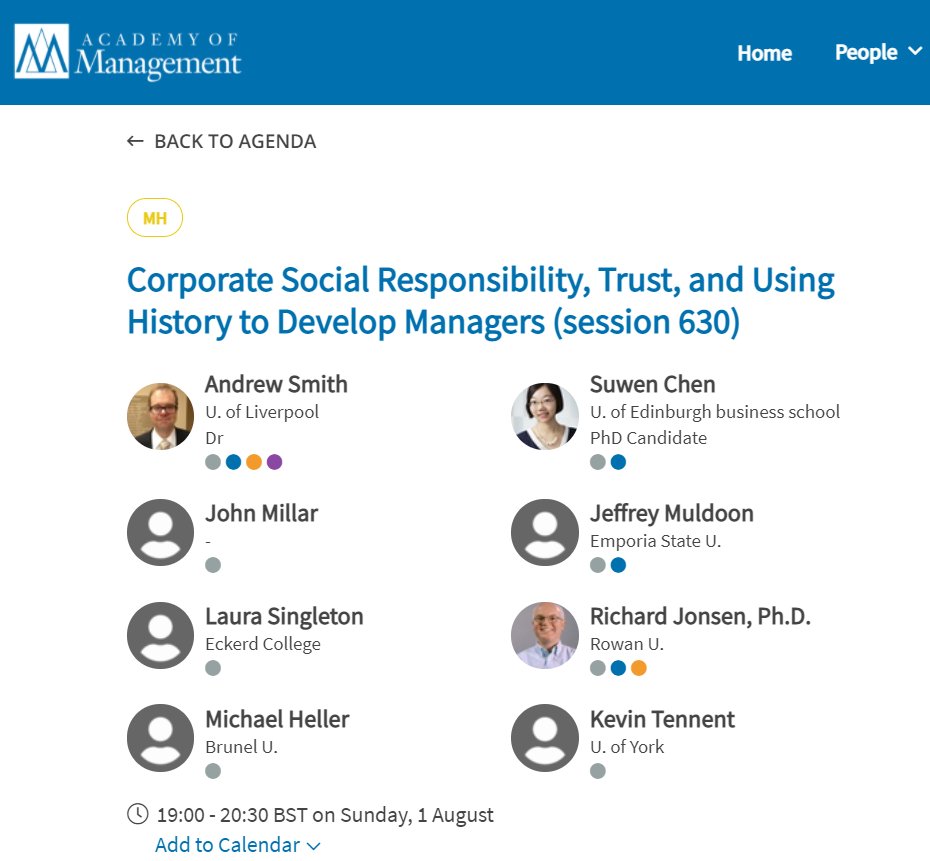This screenshot has height=861, width=930.
Task: Click the Academy of Management logo
Action: 128,52
